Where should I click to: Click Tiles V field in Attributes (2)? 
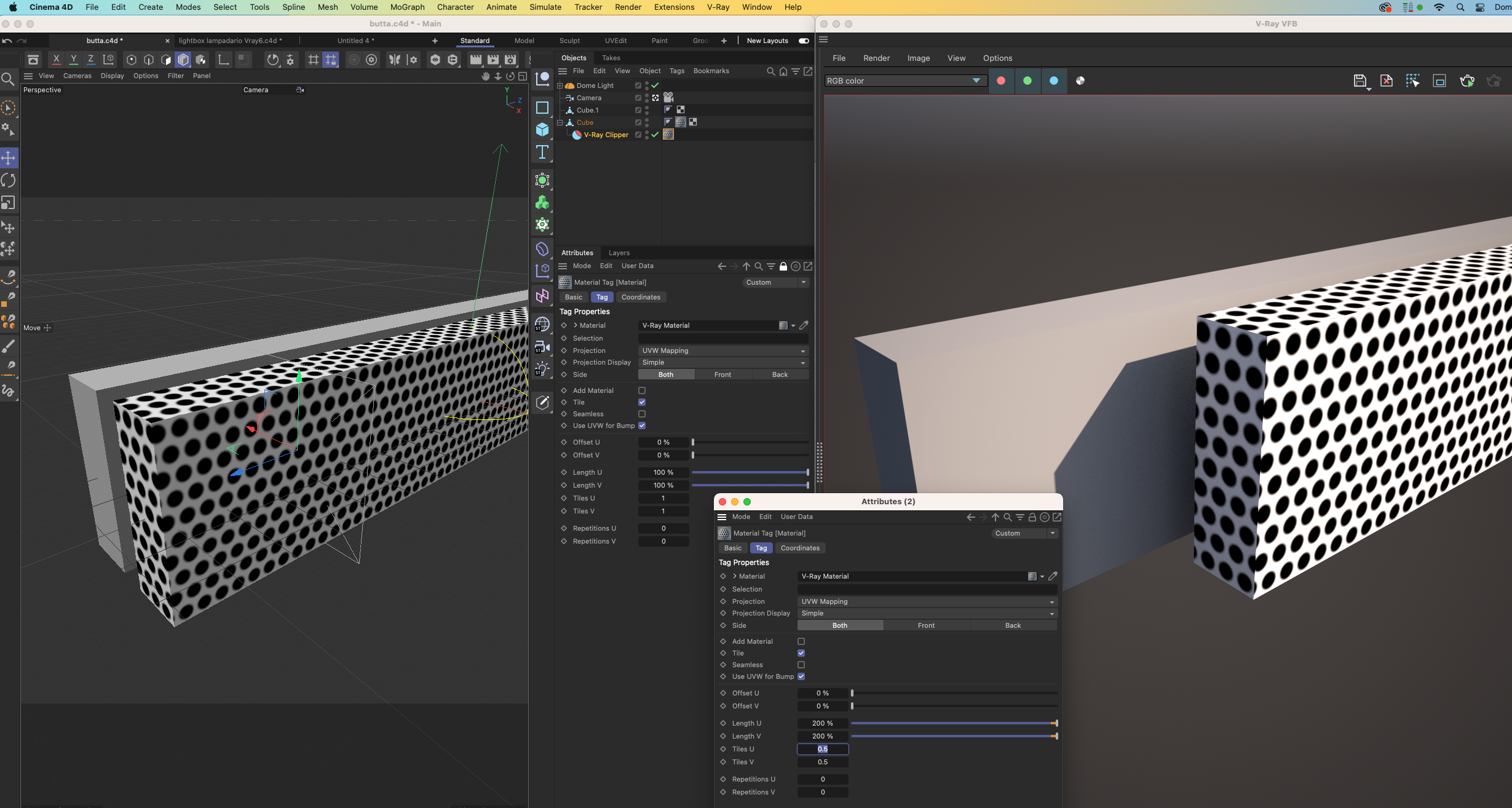click(x=822, y=762)
